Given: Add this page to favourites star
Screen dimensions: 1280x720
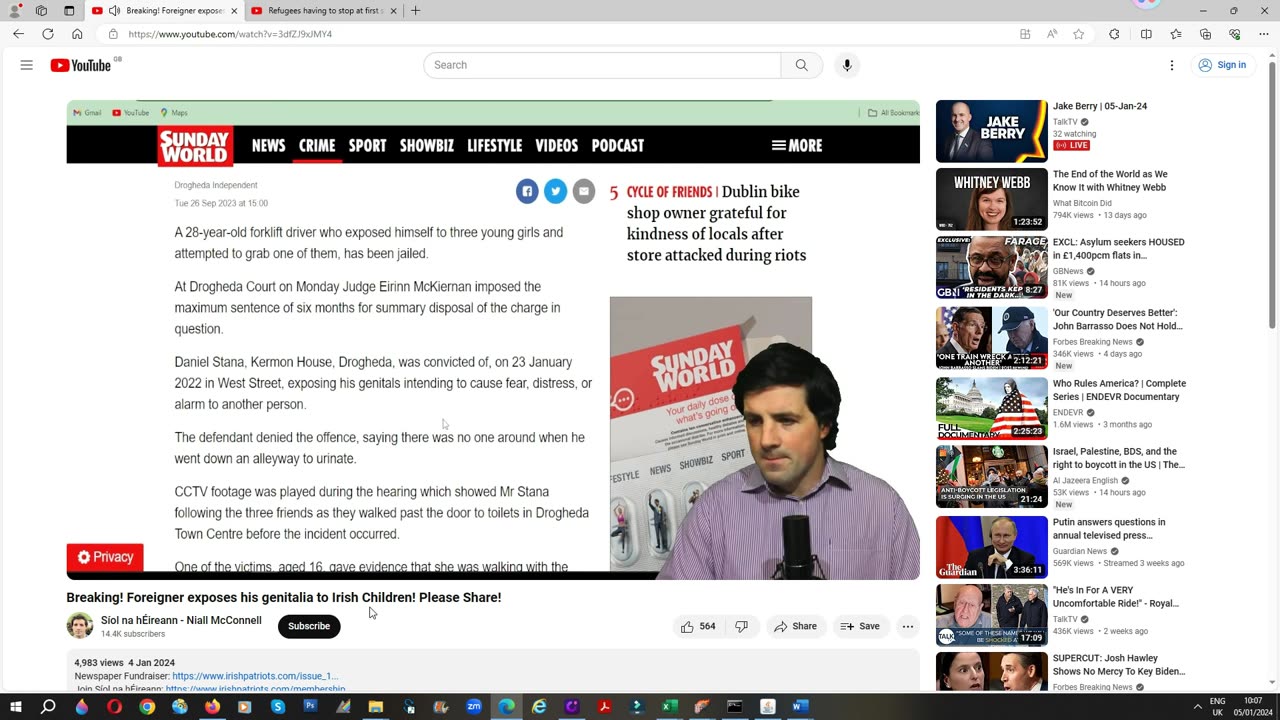Looking at the screenshot, I should pos(1078,34).
